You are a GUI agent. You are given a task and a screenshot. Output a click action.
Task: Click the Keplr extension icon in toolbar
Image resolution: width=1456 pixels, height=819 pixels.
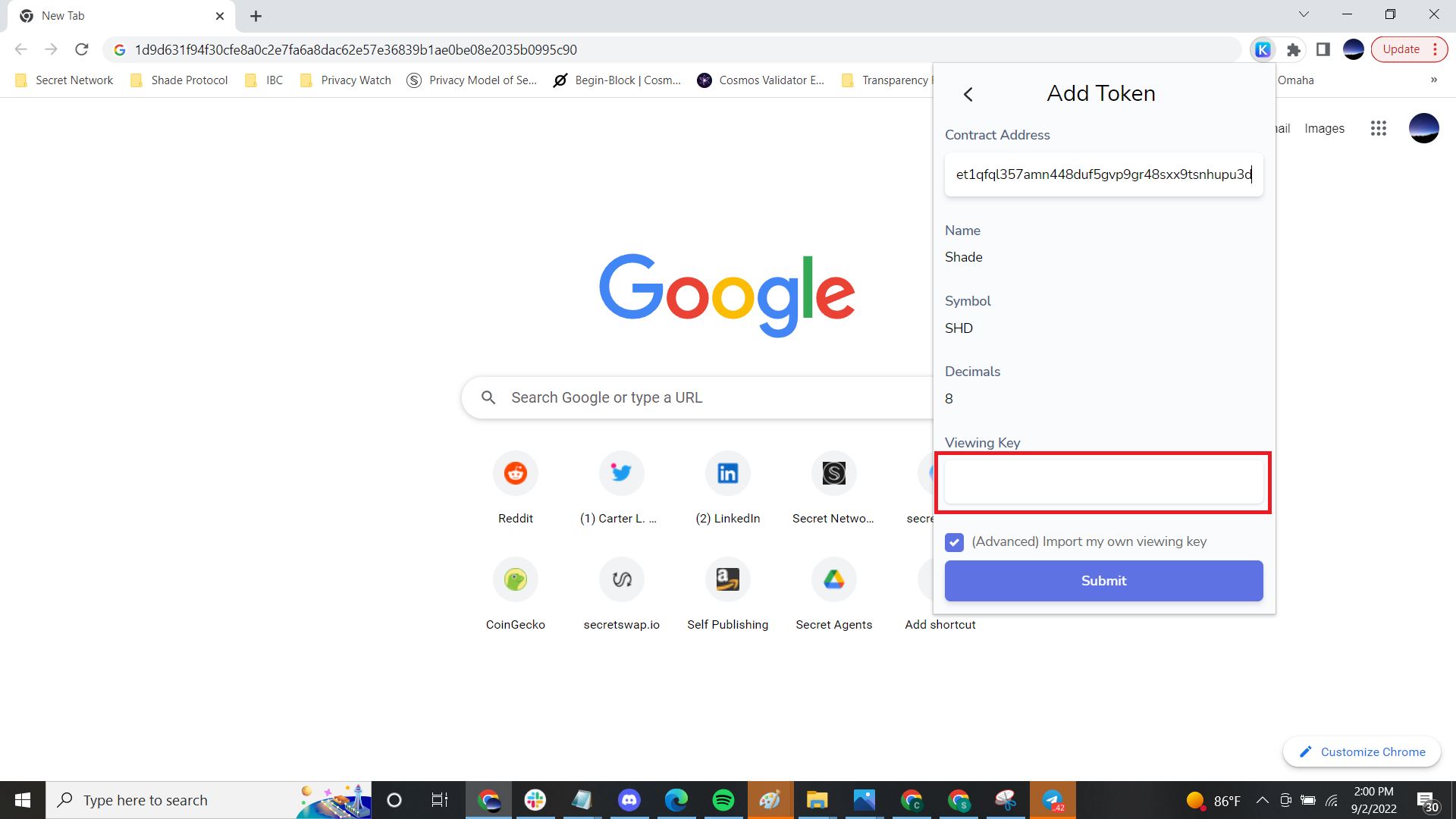[x=1263, y=49]
